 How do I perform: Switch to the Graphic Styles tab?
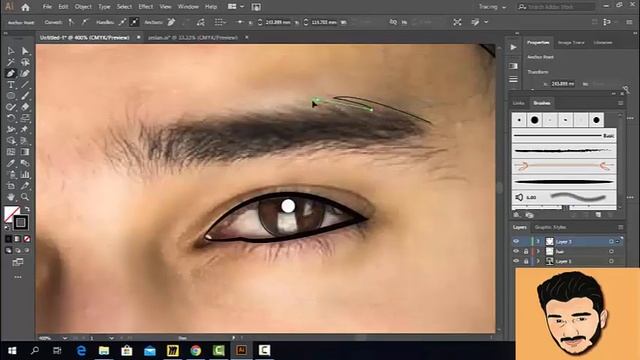pos(551,227)
